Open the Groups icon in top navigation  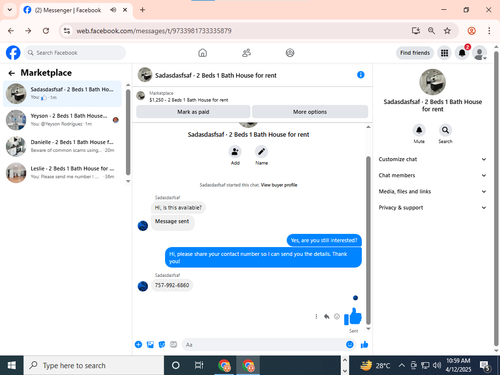(x=290, y=53)
